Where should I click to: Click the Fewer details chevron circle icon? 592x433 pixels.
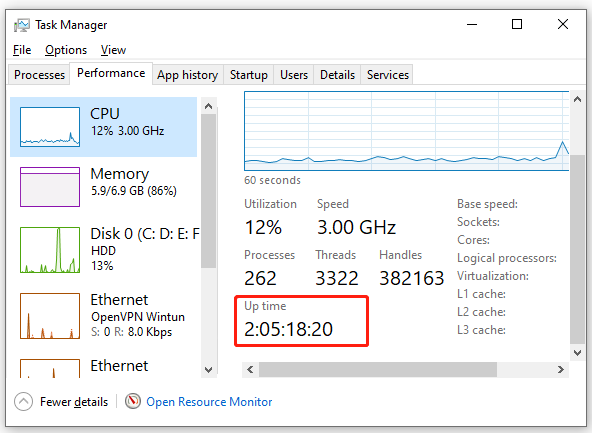click(23, 402)
